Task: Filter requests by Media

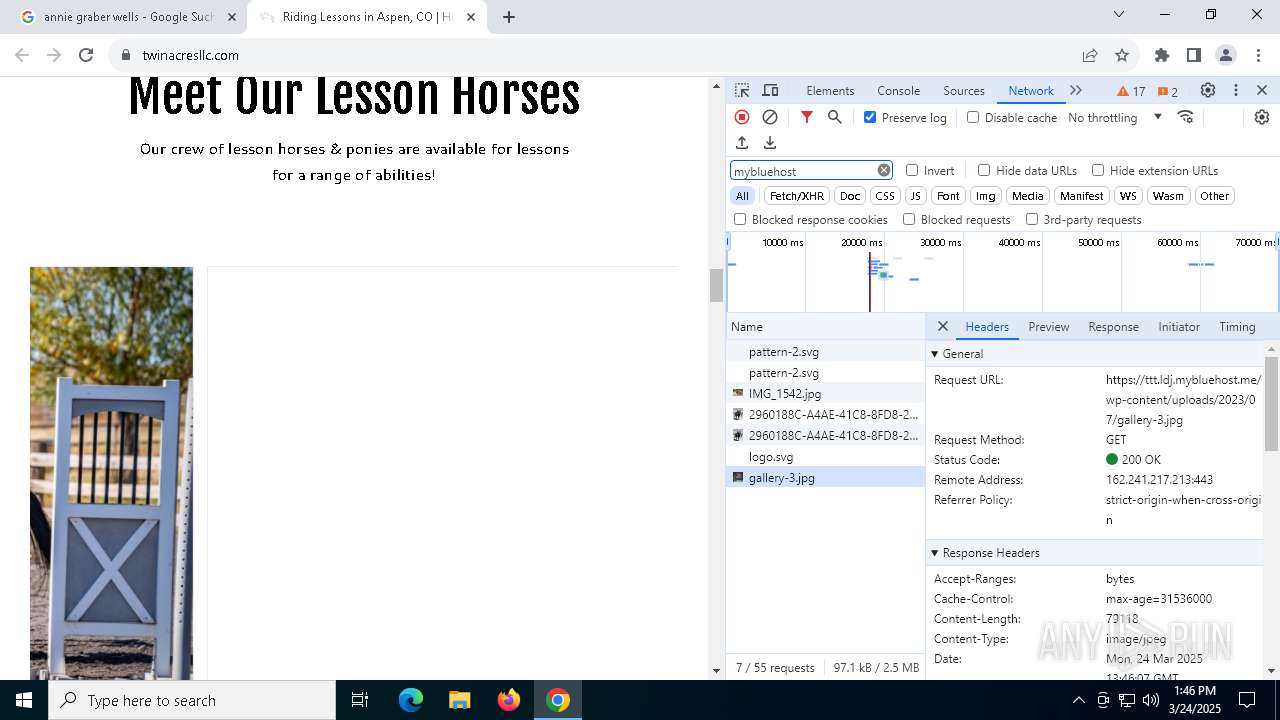Action: point(1027,196)
